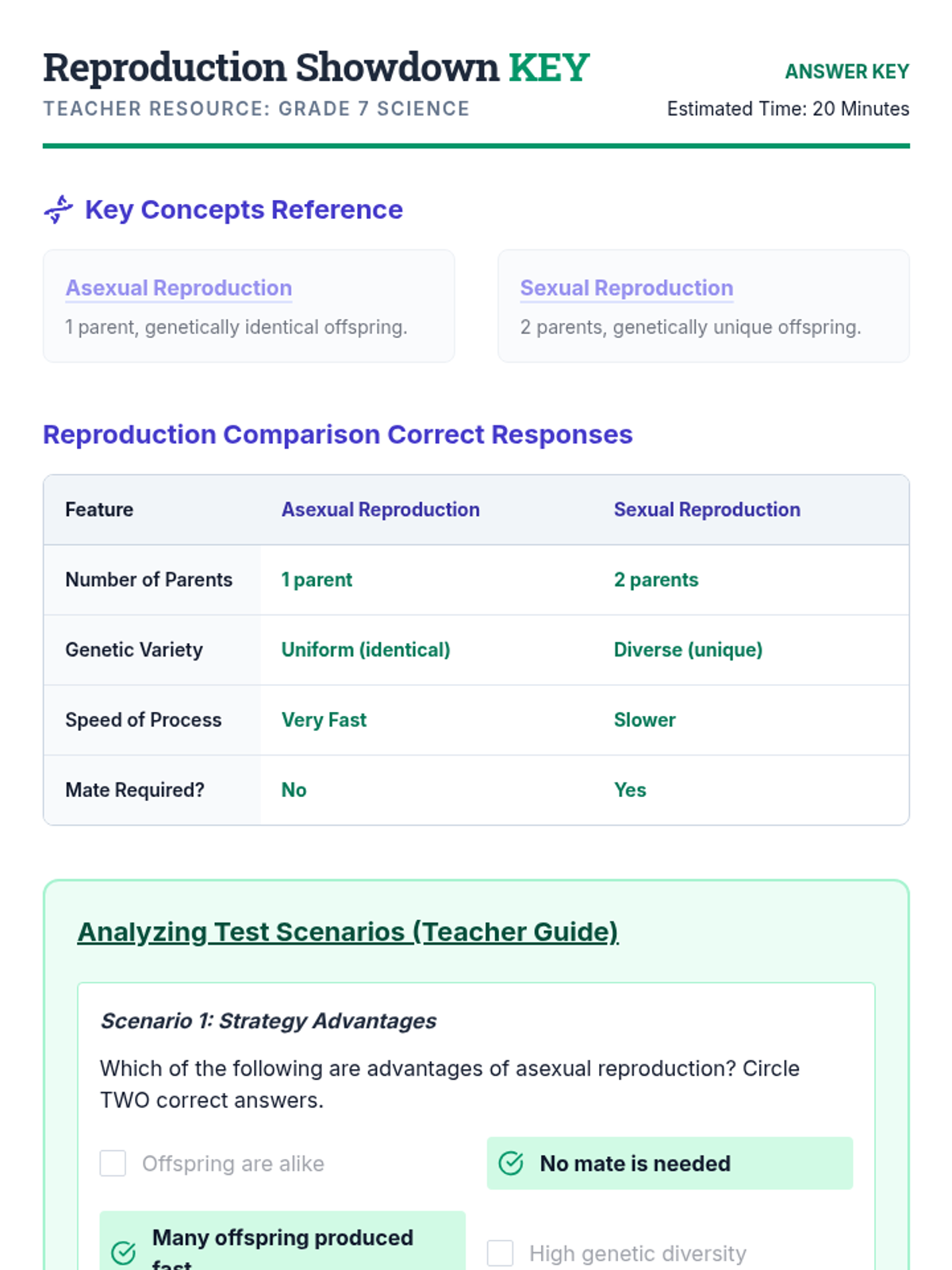Screen dimensions: 952x1270
Task: Click the Scenario 1: Strategy Advantages title
Action: click(x=268, y=1021)
